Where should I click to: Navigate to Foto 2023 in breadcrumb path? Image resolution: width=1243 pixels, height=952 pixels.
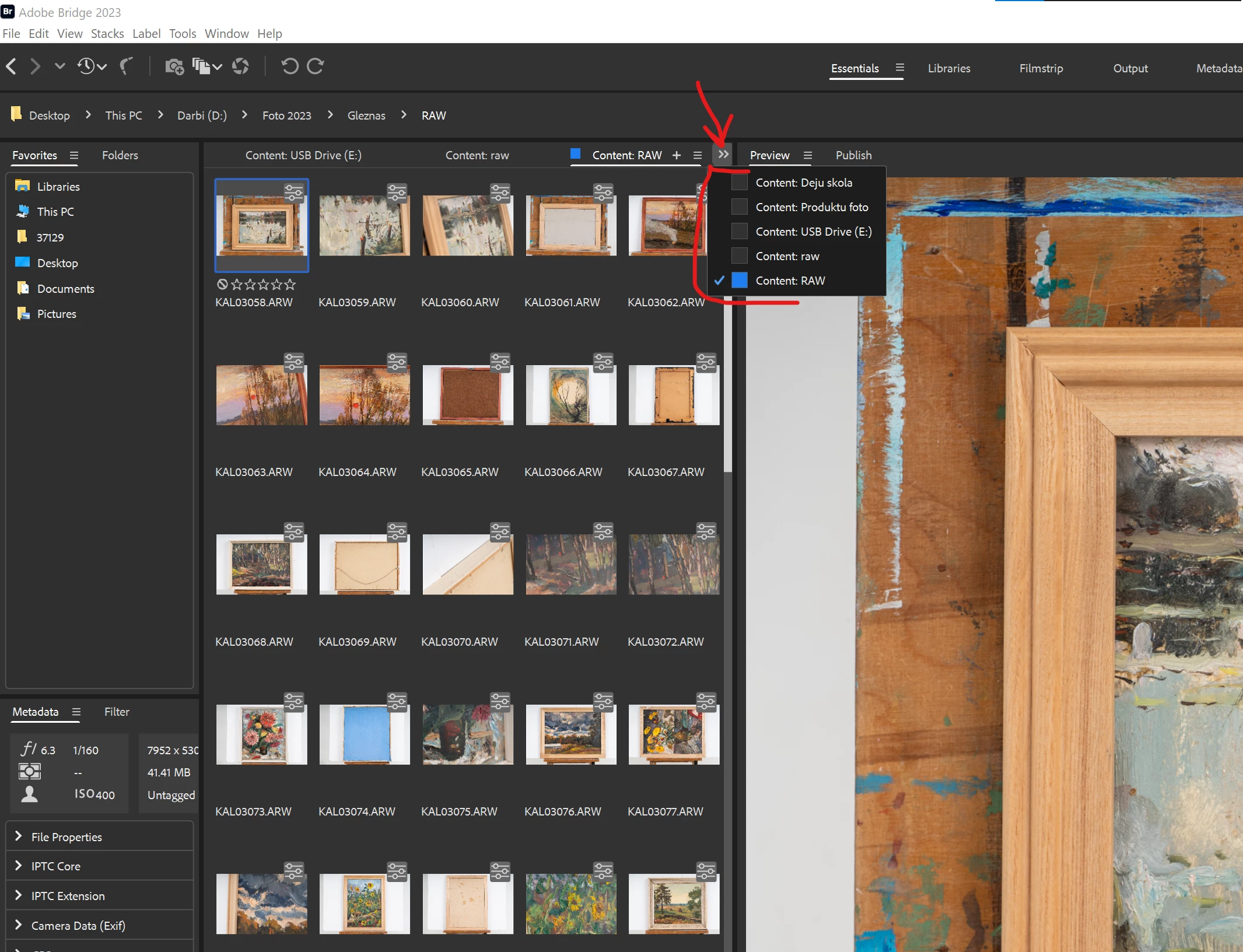coord(286,116)
